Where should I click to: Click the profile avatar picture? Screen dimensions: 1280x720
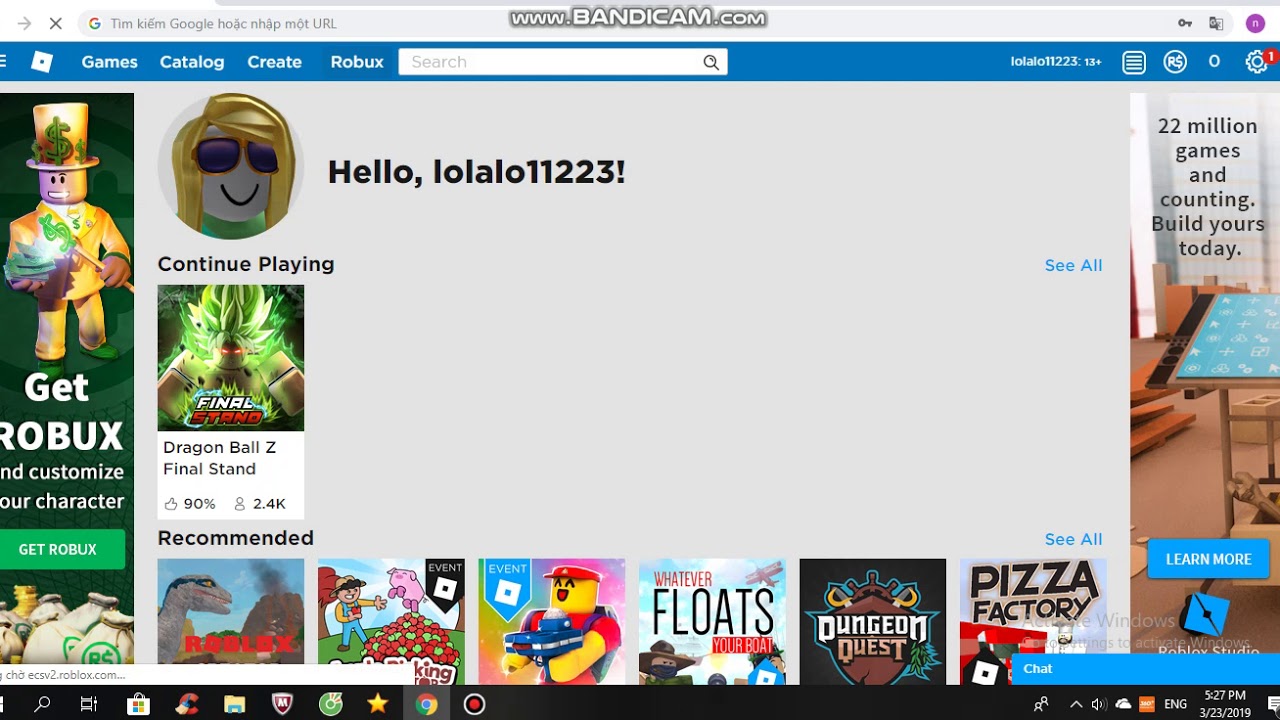(x=231, y=166)
